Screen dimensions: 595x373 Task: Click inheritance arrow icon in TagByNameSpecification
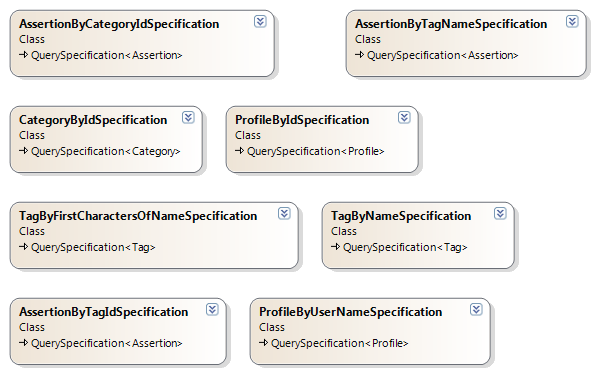(335, 247)
